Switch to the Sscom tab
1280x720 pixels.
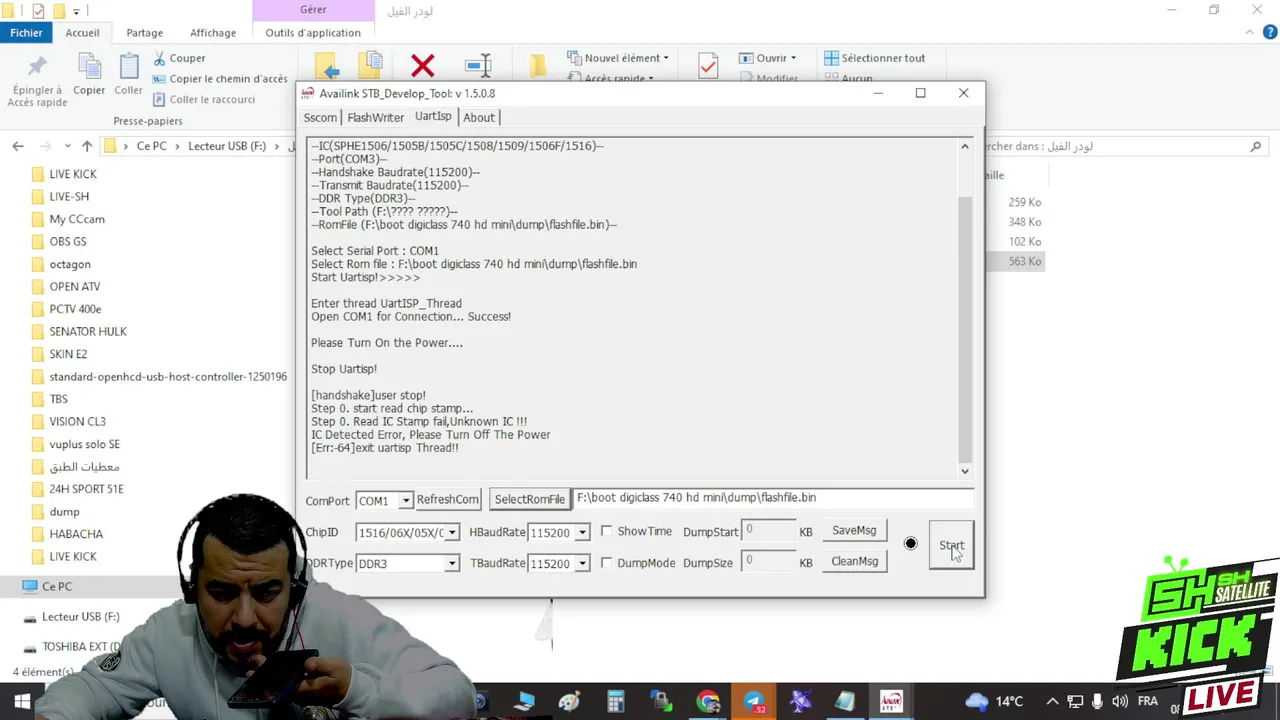point(320,117)
